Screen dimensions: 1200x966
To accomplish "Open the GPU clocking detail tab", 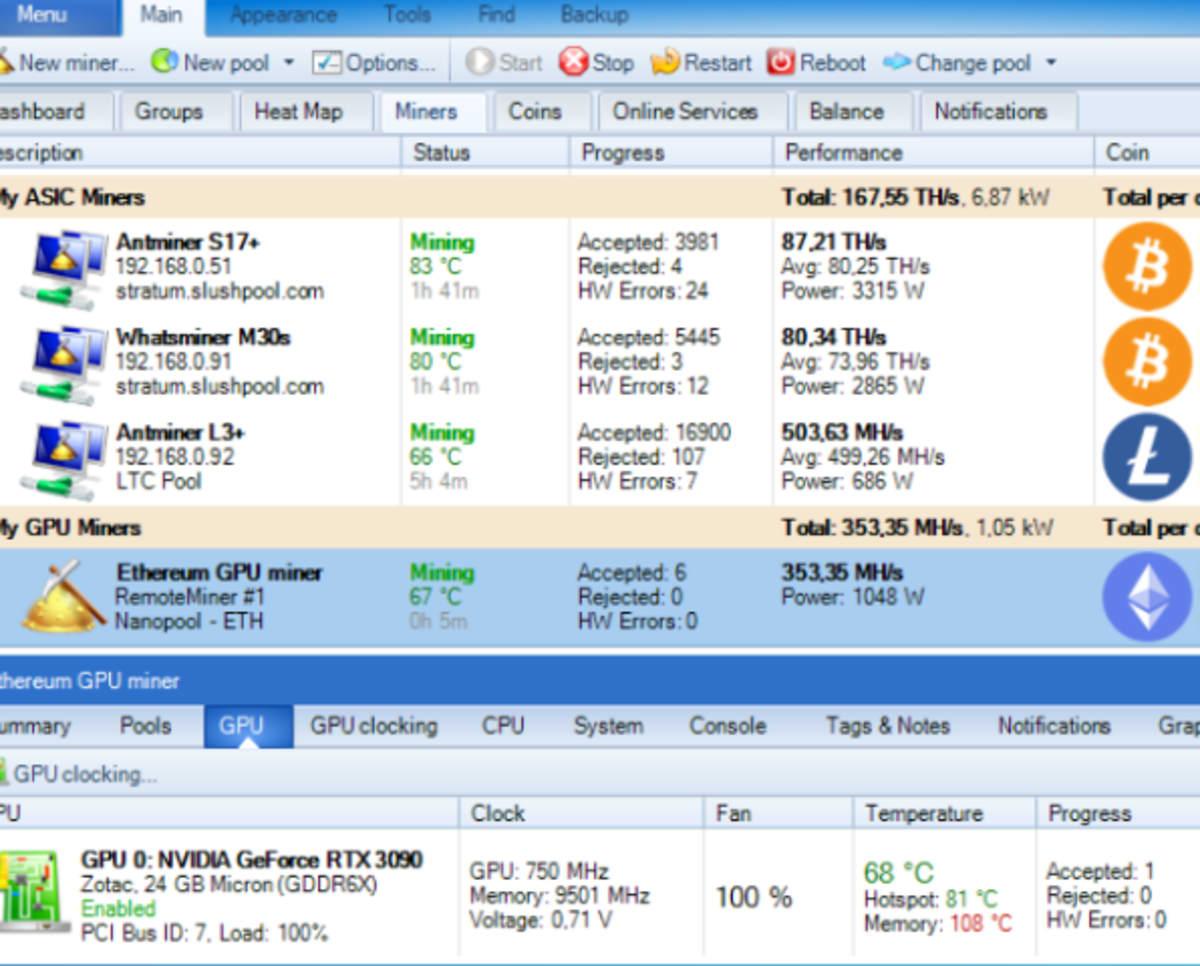I will (x=373, y=726).
